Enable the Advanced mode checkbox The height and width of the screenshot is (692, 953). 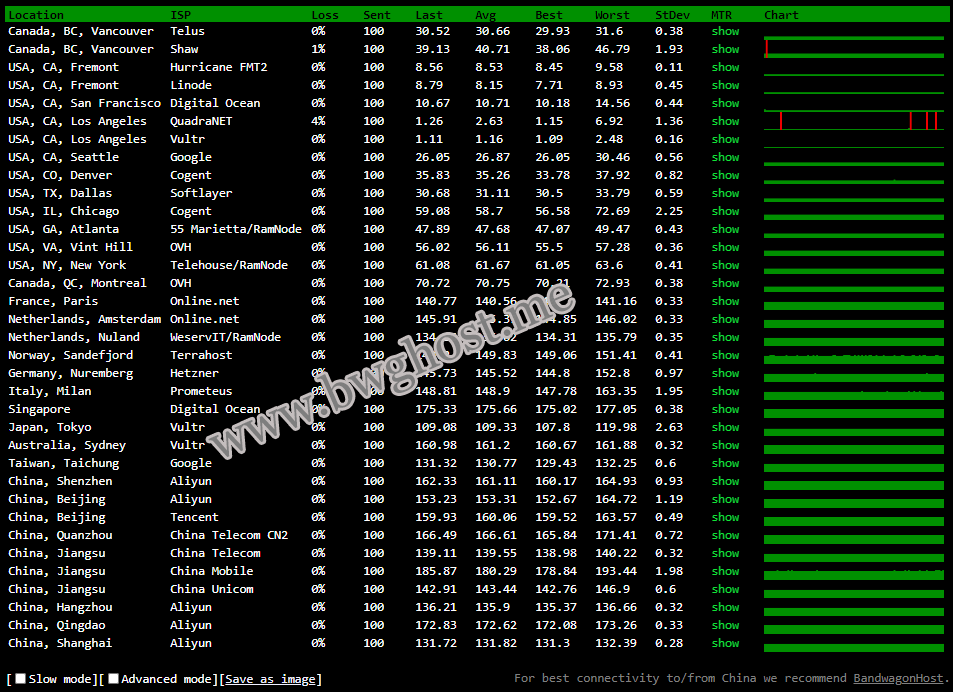113,679
